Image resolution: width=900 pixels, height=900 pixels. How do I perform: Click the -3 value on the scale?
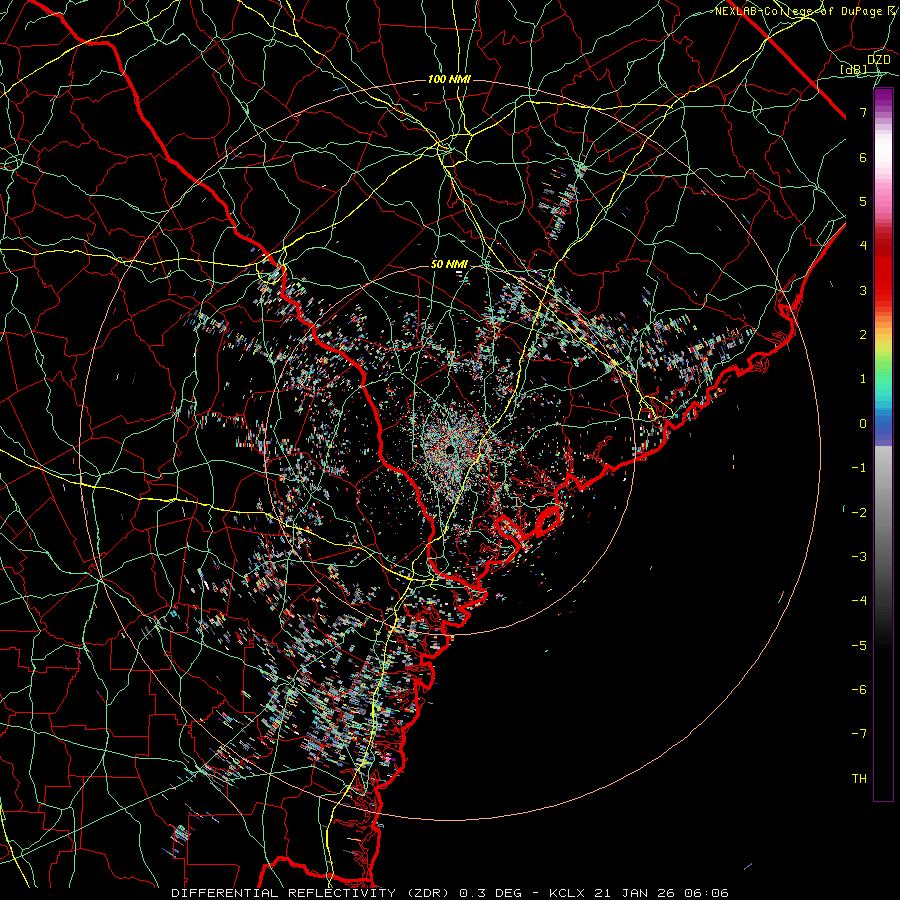(859, 557)
